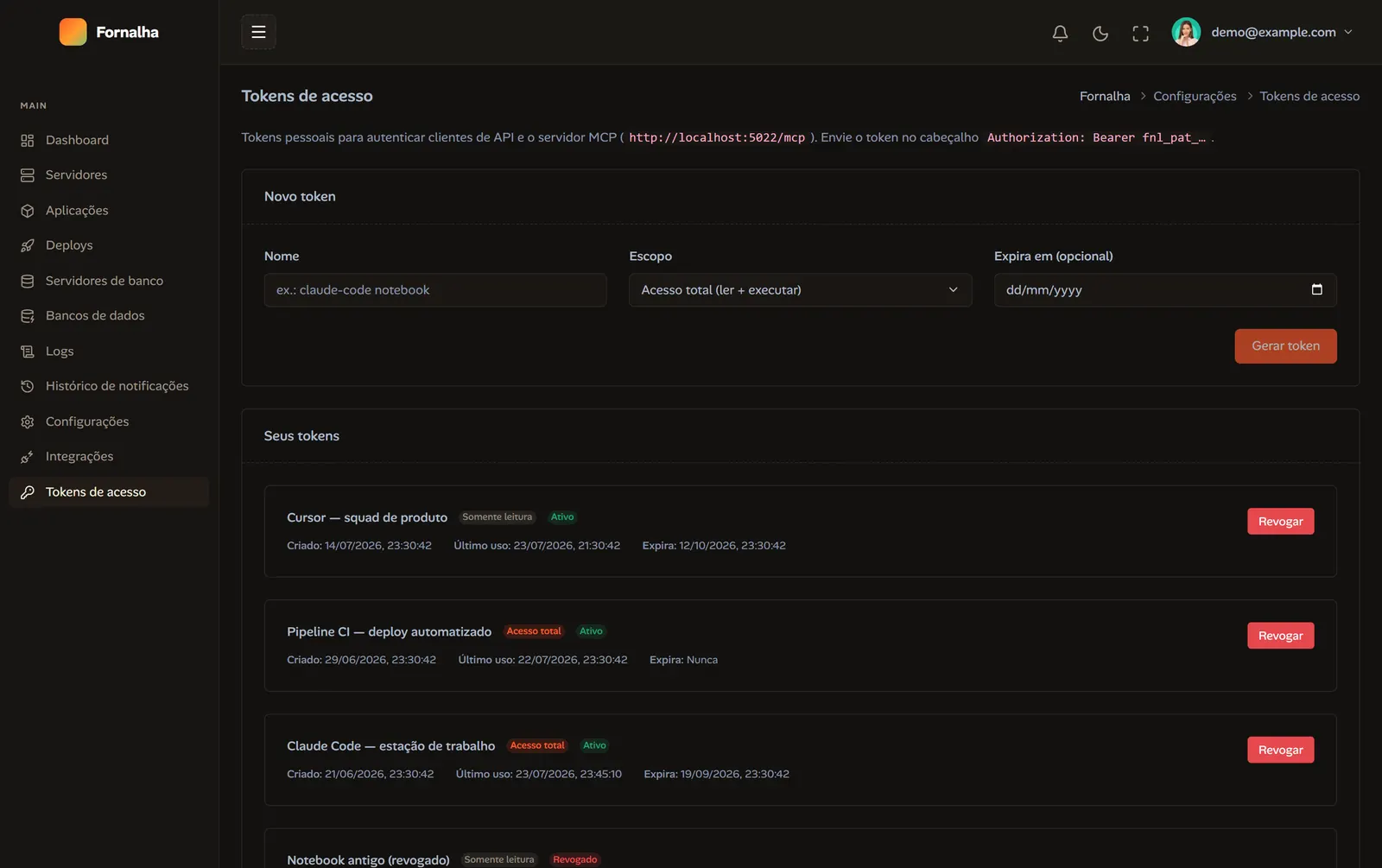Click Expira: Nunca text
1382x868 pixels.
pyautogui.click(x=683, y=660)
